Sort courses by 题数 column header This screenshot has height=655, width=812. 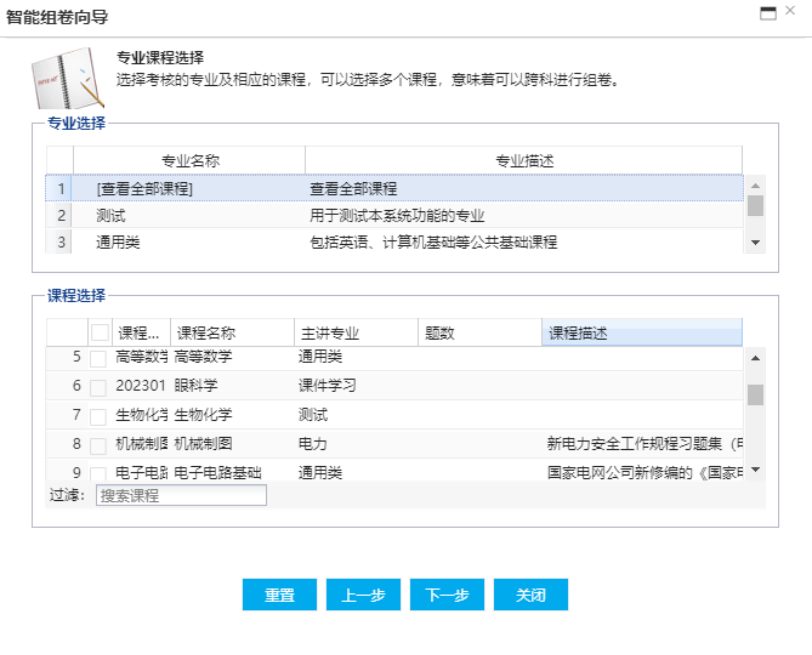pyautogui.click(x=478, y=333)
